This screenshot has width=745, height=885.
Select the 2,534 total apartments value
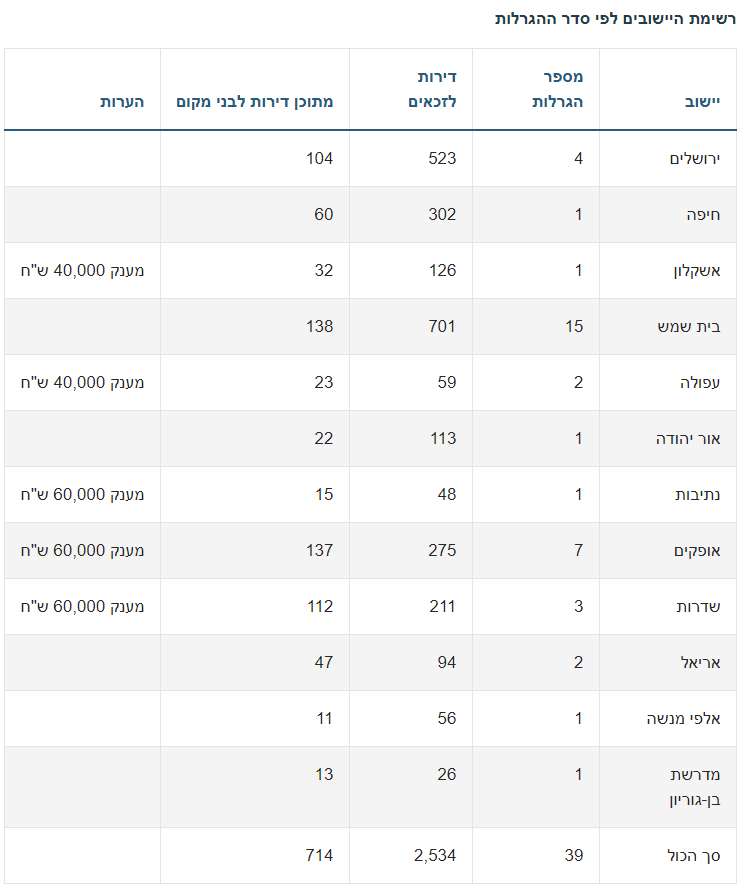tap(434, 855)
